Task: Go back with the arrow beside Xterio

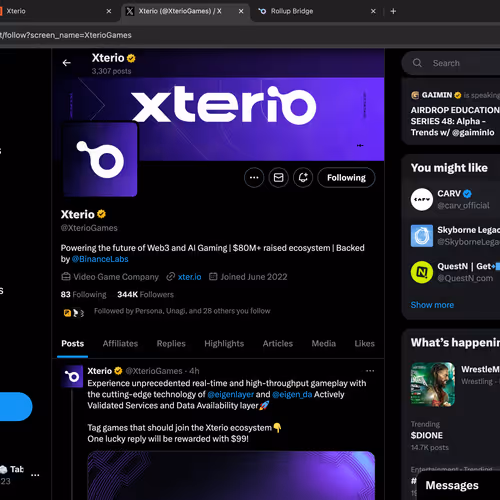Action: (x=67, y=63)
